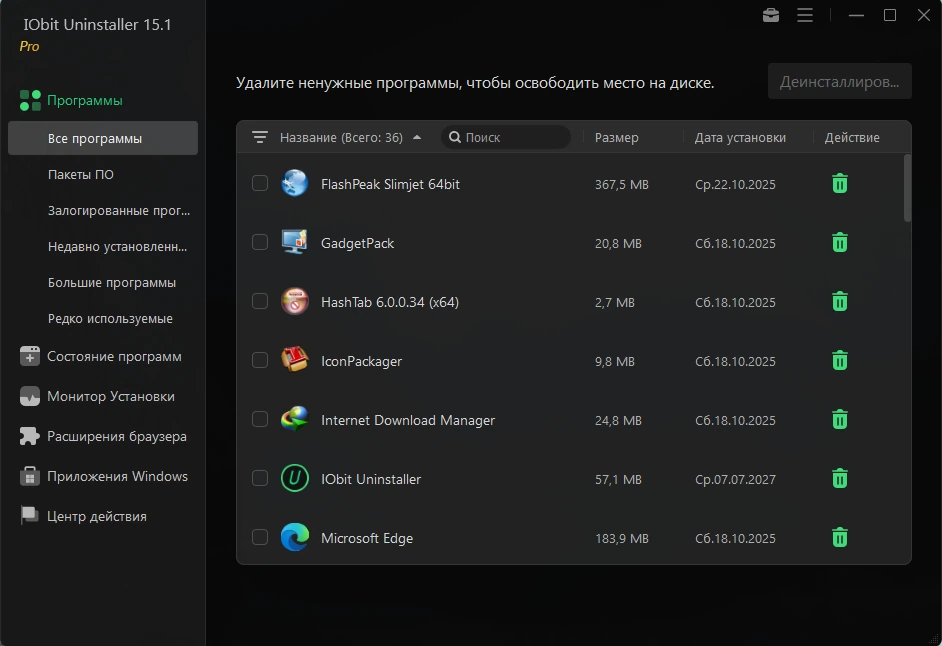The image size is (942, 646).
Task: Uninstall IObit Uninstaller via trash icon
Action: [840, 478]
